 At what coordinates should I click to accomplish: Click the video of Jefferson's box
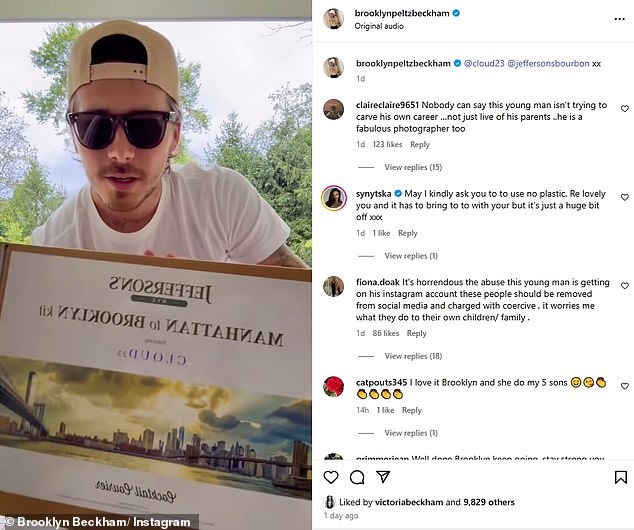tap(156, 265)
